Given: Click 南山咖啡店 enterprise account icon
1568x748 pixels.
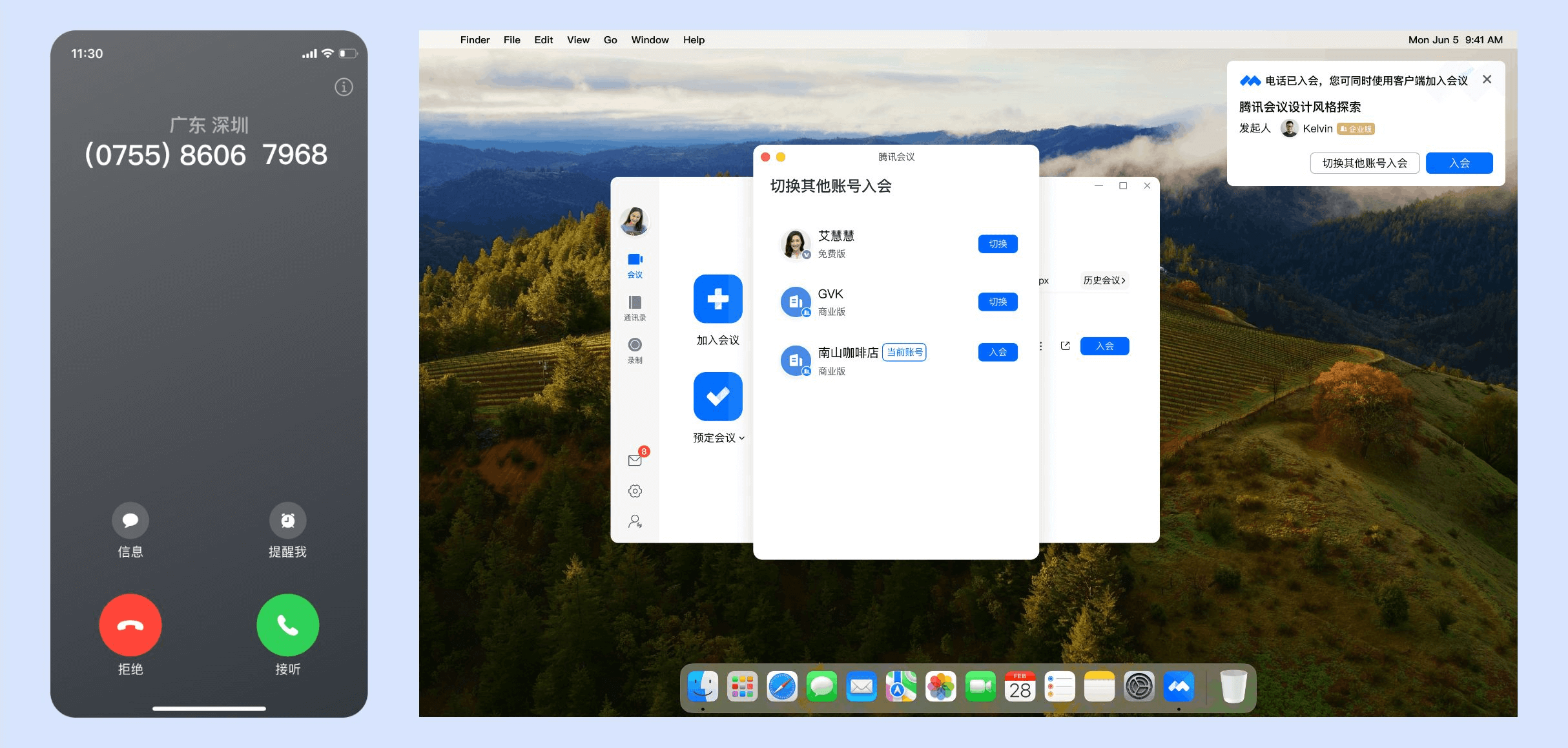Looking at the screenshot, I should point(796,360).
